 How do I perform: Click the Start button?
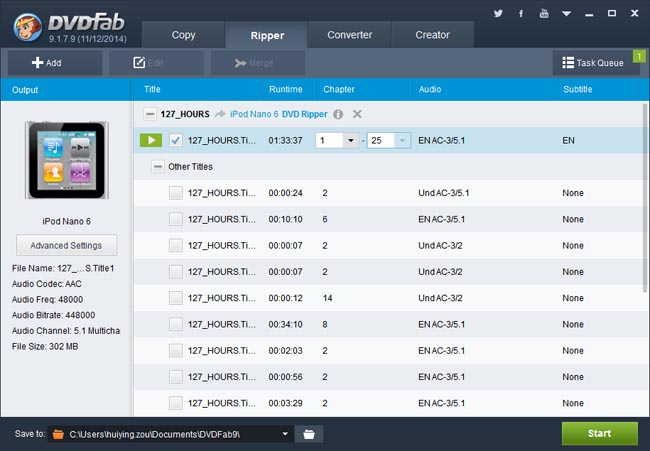(x=599, y=434)
